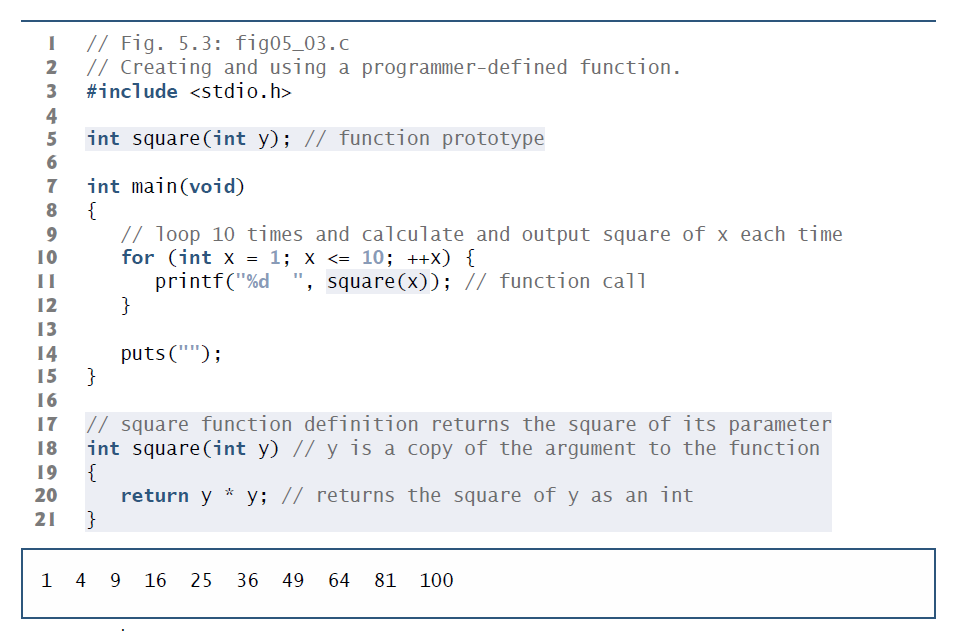
Task: Click the function prototype comment on line 5
Action: click(x=424, y=139)
